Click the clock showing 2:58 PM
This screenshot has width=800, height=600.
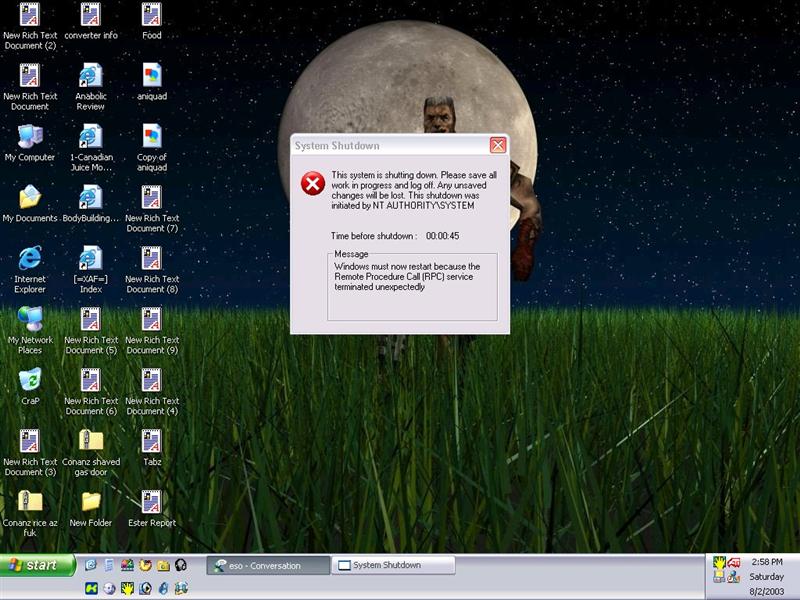click(767, 562)
